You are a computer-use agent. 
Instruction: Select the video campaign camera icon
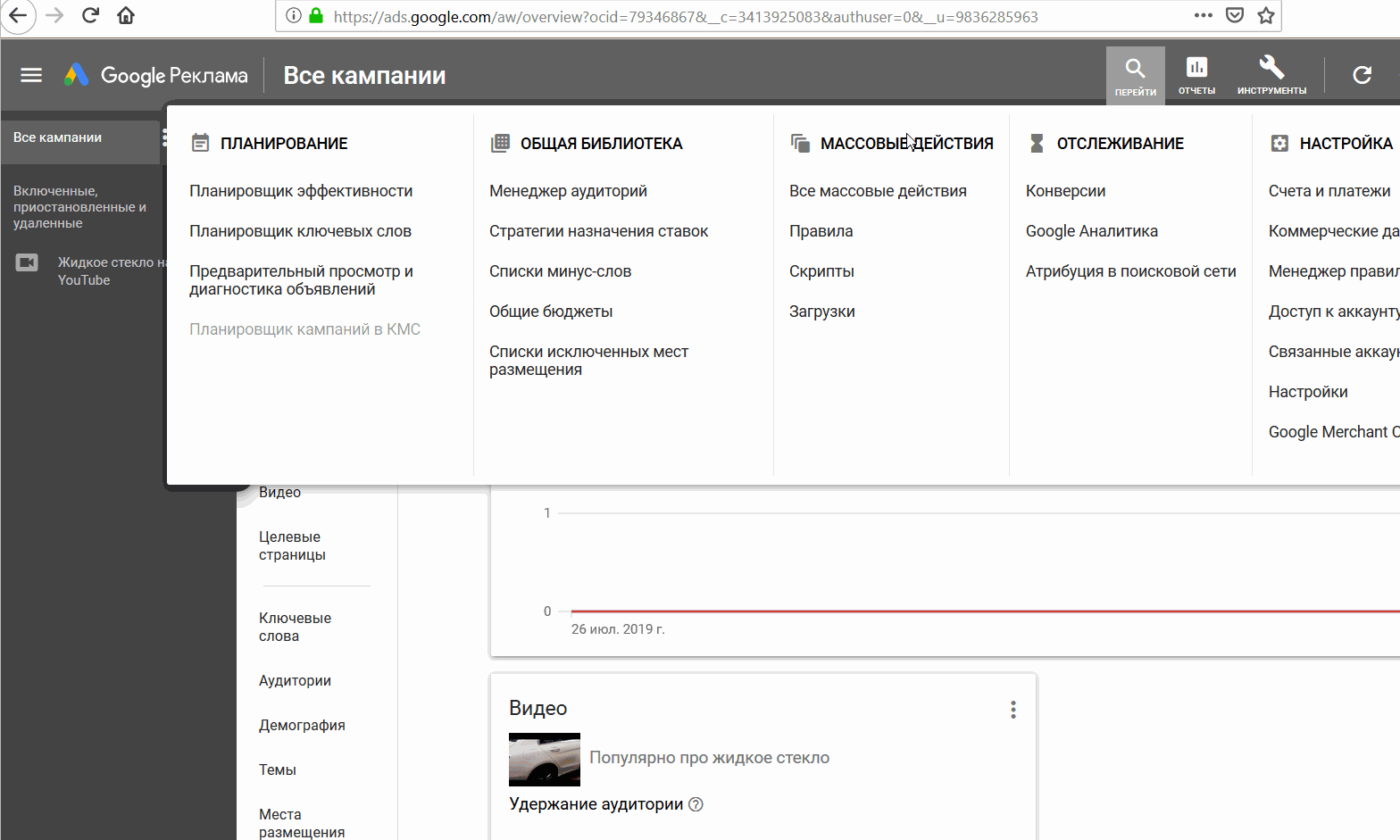pos(27,262)
